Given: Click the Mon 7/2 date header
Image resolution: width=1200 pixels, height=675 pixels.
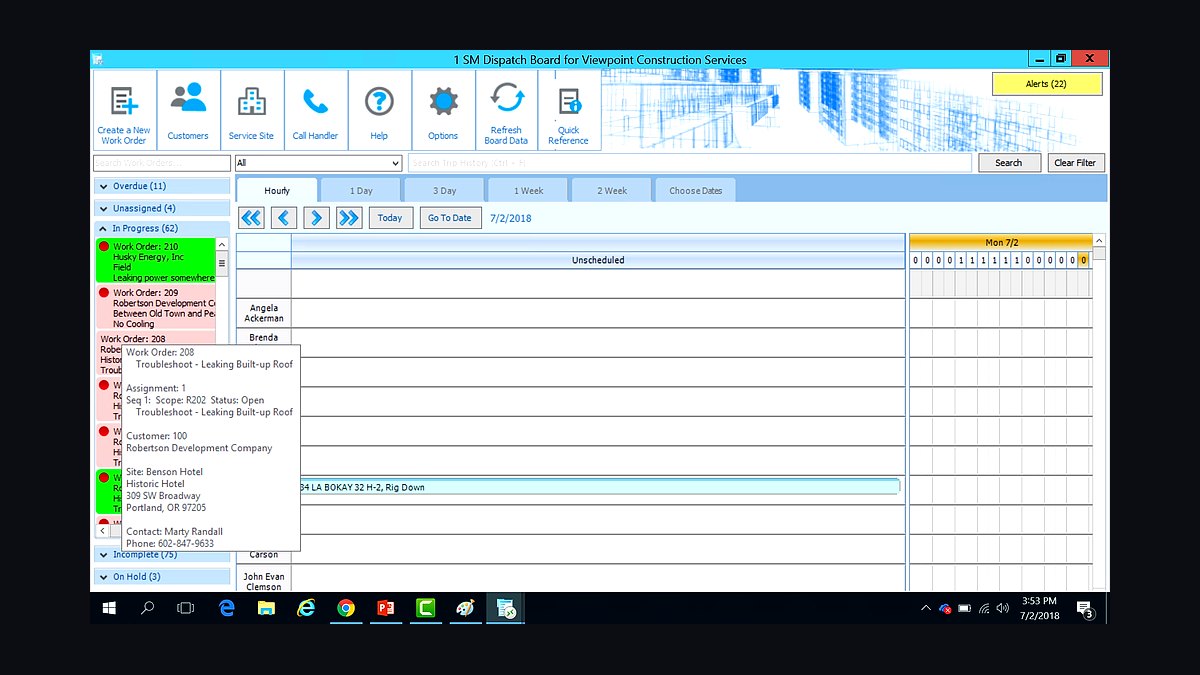Looking at the screenshot, I should [x=1001, y=242].
